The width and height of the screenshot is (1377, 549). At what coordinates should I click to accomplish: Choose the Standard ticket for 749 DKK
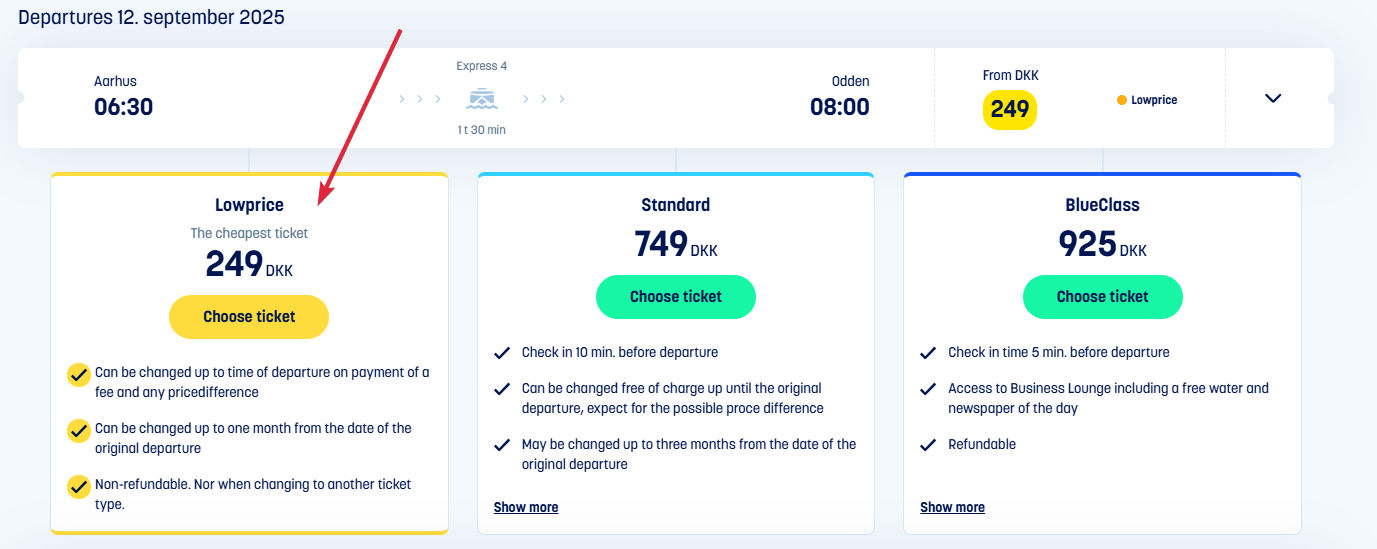[x=676, y=297]
